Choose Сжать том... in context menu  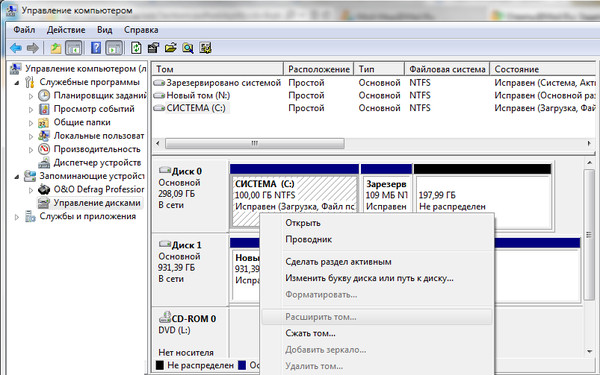tap(310, 333)
